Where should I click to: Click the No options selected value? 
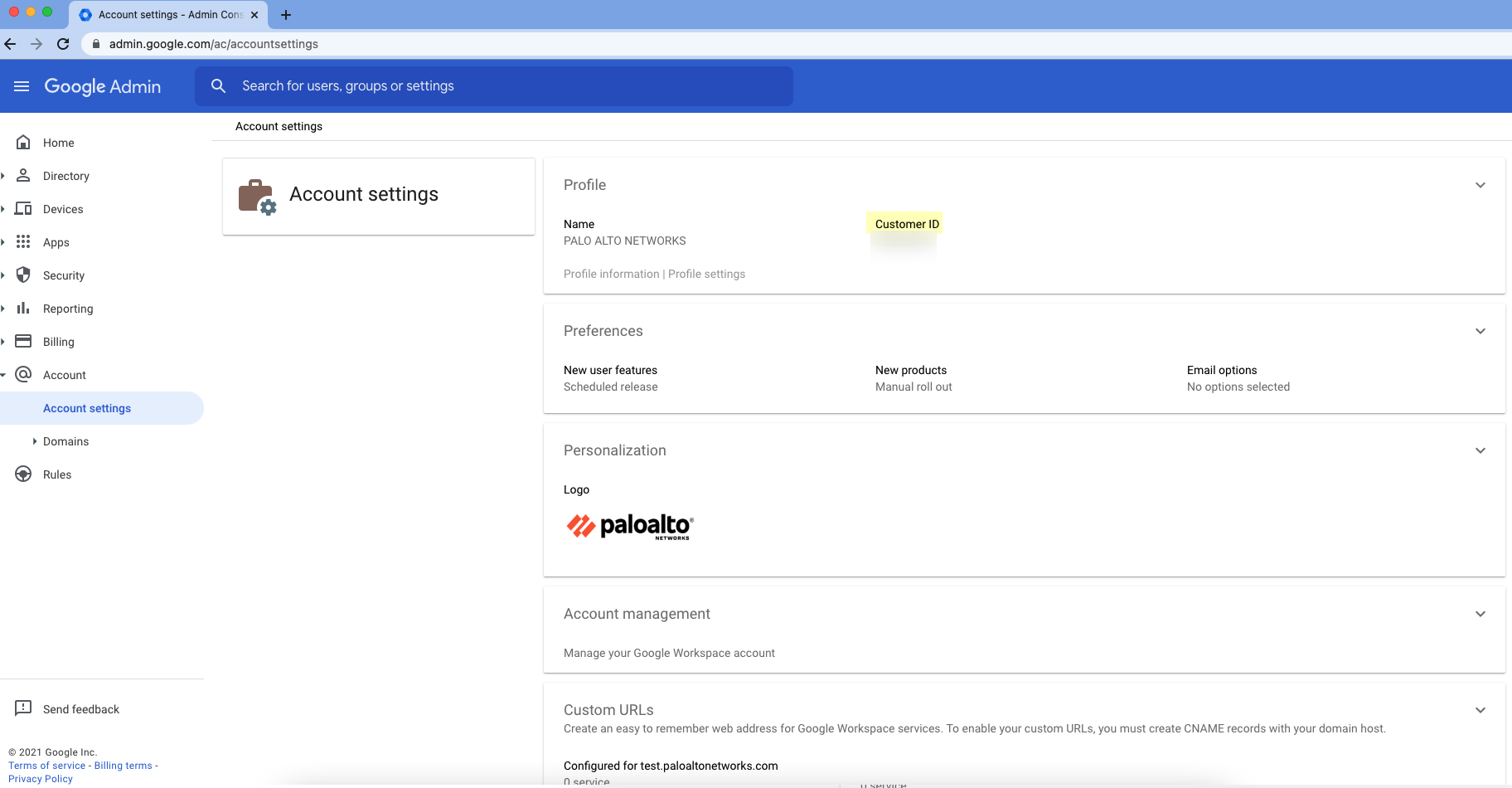click(x=1238, y=387)
